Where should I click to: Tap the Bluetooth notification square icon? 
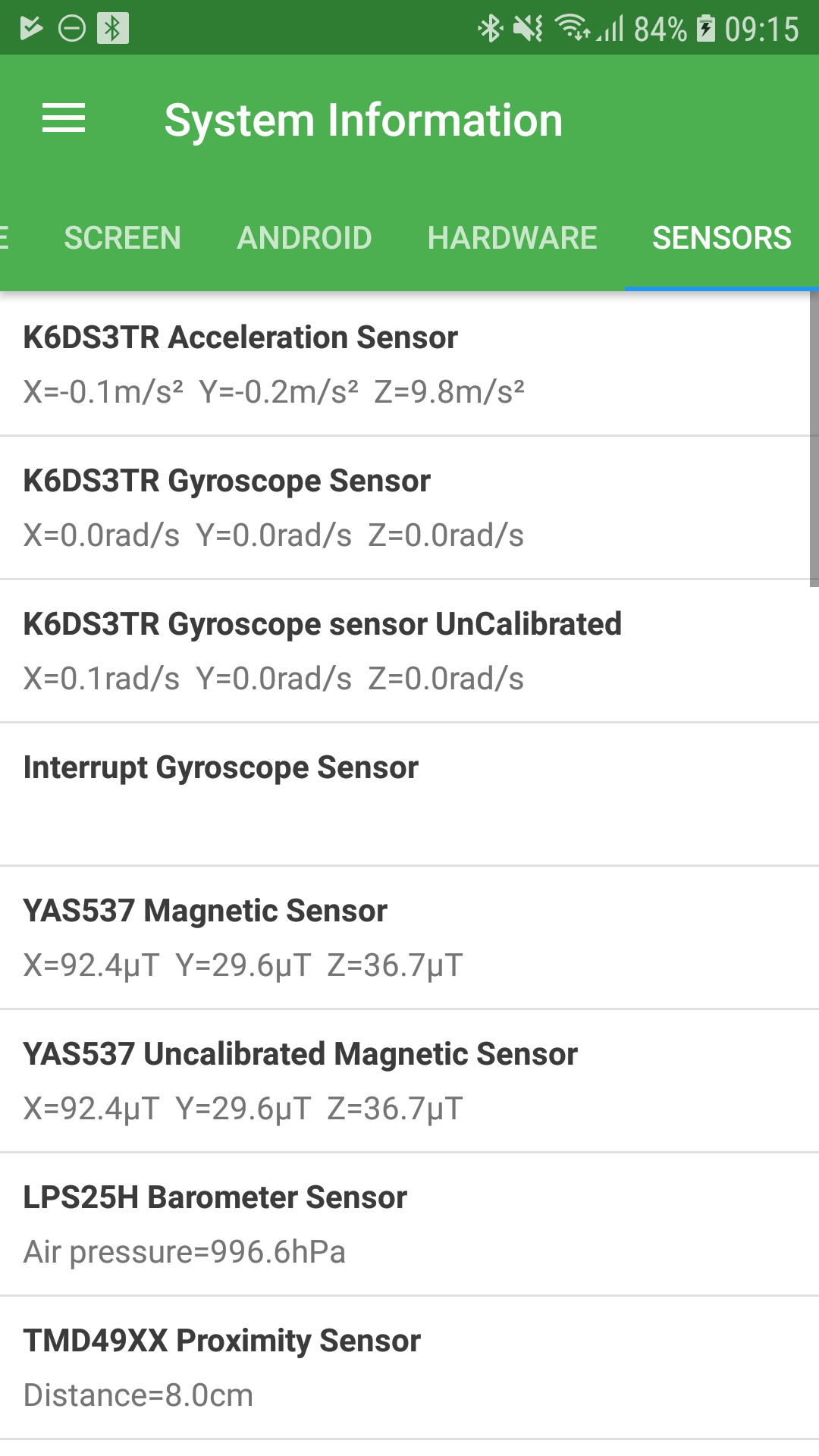point(113,29)
